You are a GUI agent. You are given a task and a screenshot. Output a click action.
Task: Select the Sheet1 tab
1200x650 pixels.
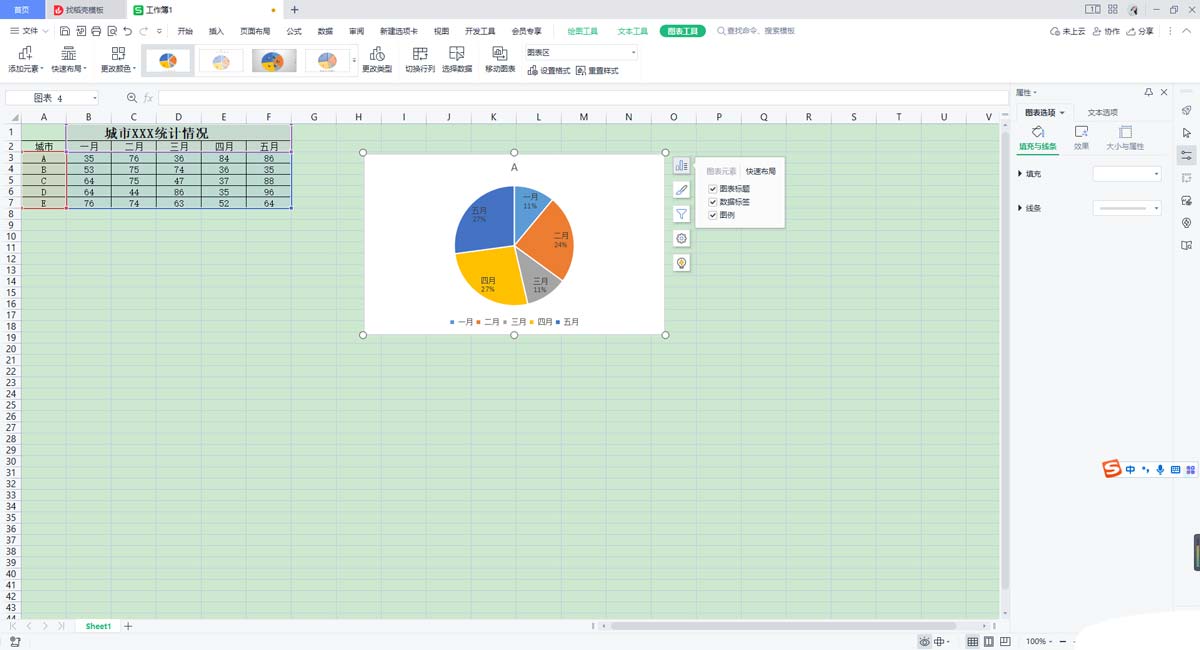[98, 626]
